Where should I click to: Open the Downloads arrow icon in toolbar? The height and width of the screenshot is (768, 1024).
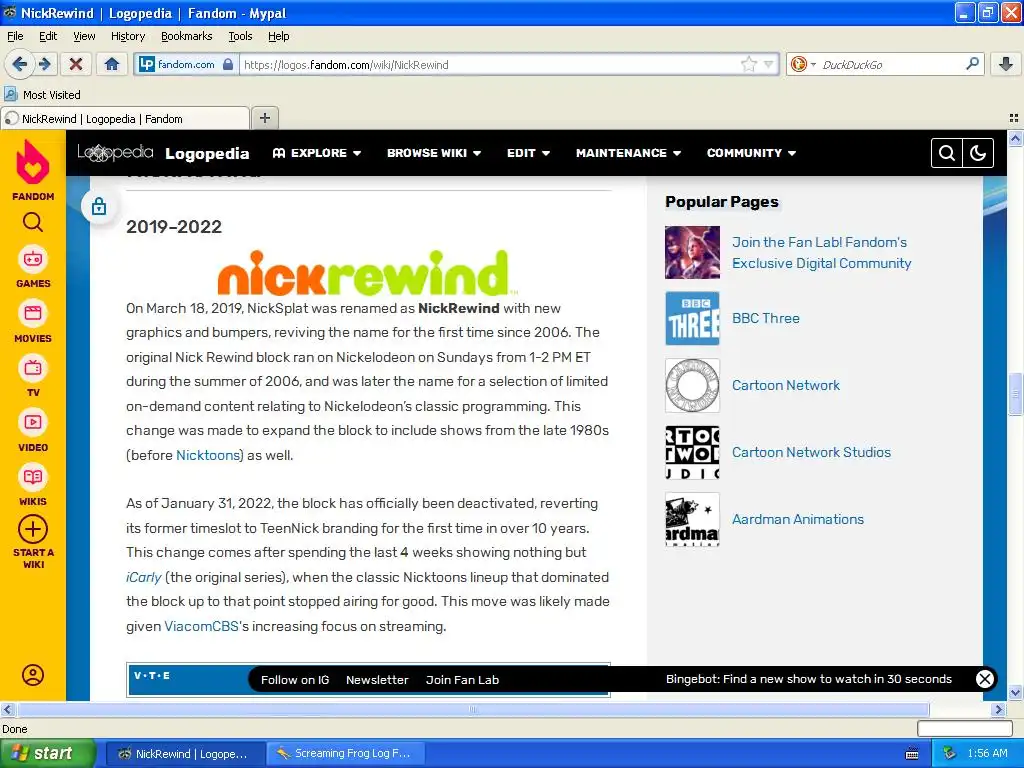[x=1006, y=64]
